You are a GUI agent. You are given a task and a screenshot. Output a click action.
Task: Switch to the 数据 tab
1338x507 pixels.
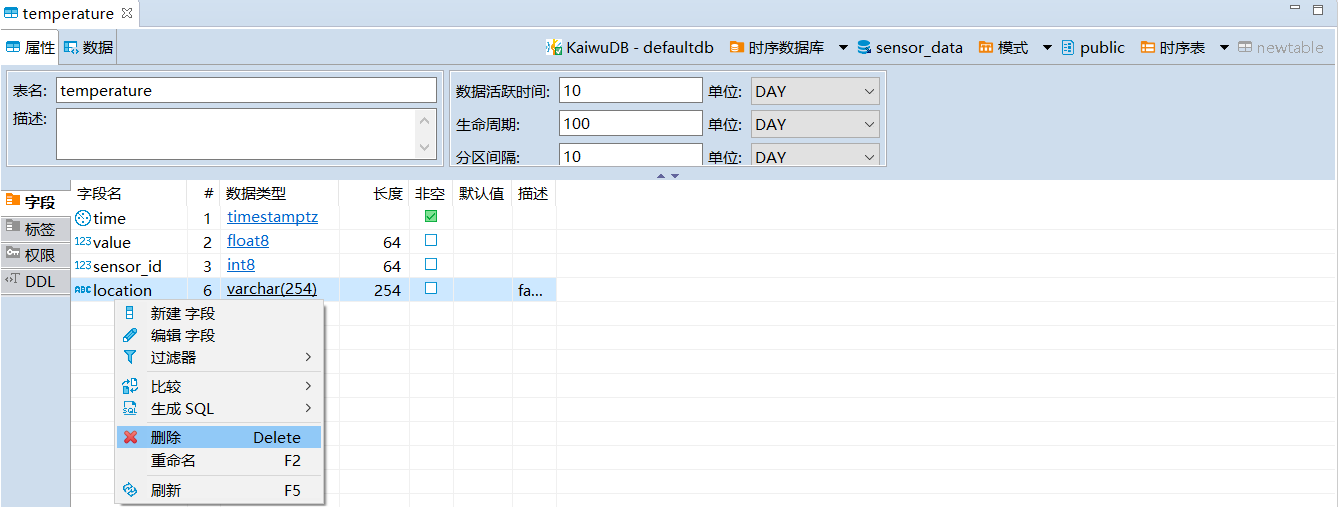tap(89, 47)
